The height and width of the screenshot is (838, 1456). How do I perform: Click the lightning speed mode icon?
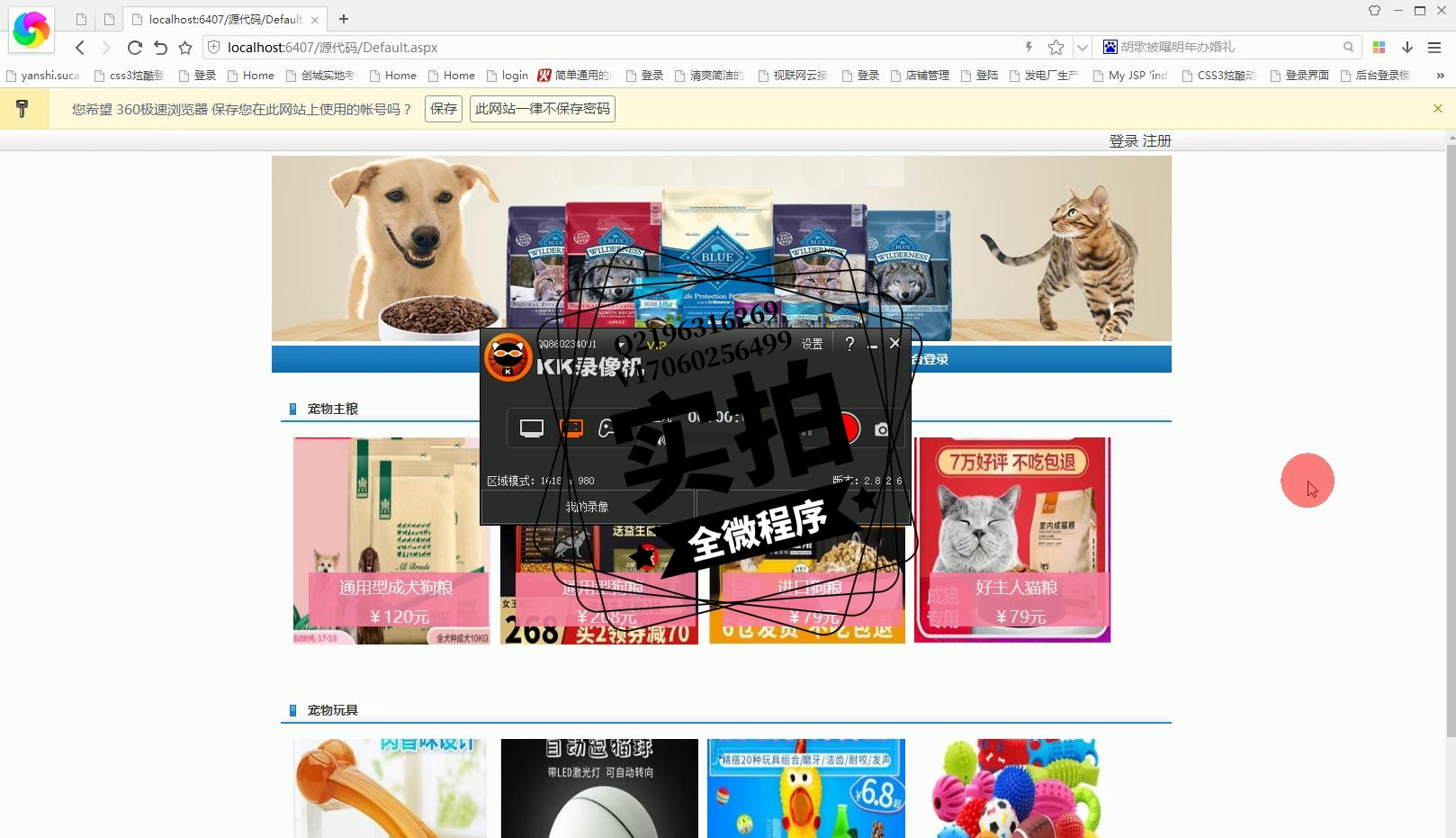click(1029, 47)
